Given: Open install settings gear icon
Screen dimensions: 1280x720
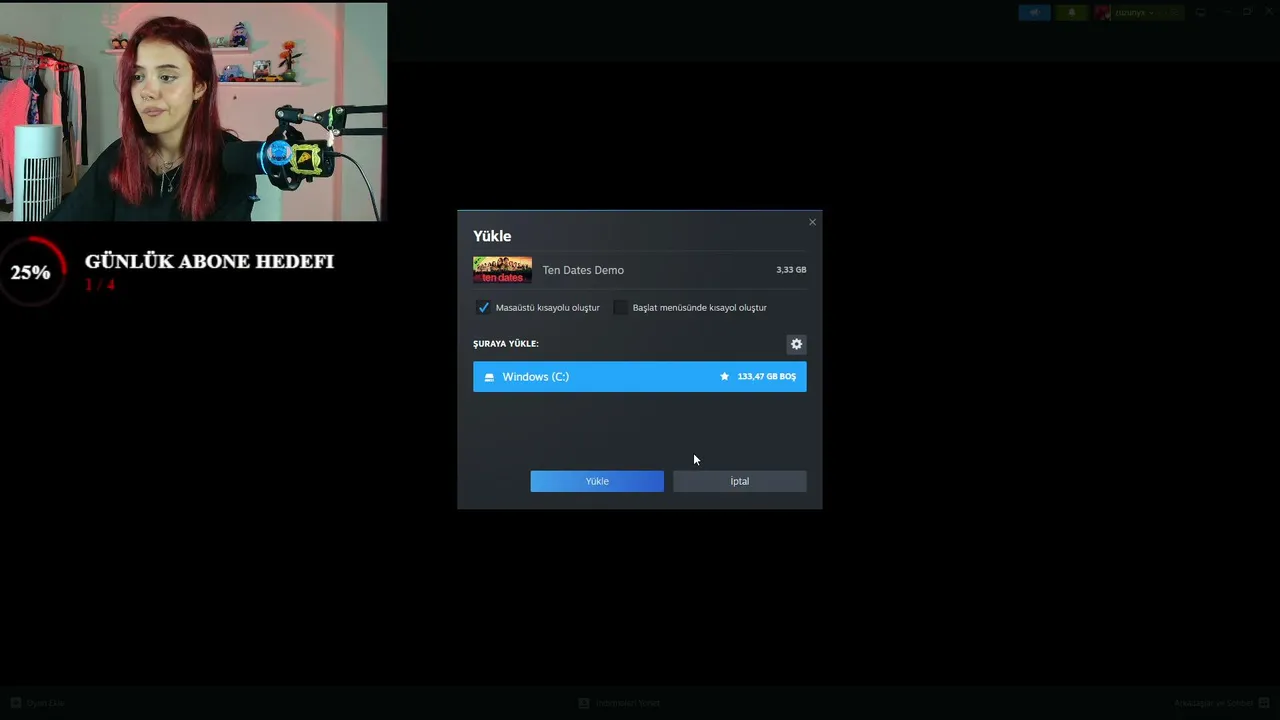Looking at the screenshot, I should (796, 344).
